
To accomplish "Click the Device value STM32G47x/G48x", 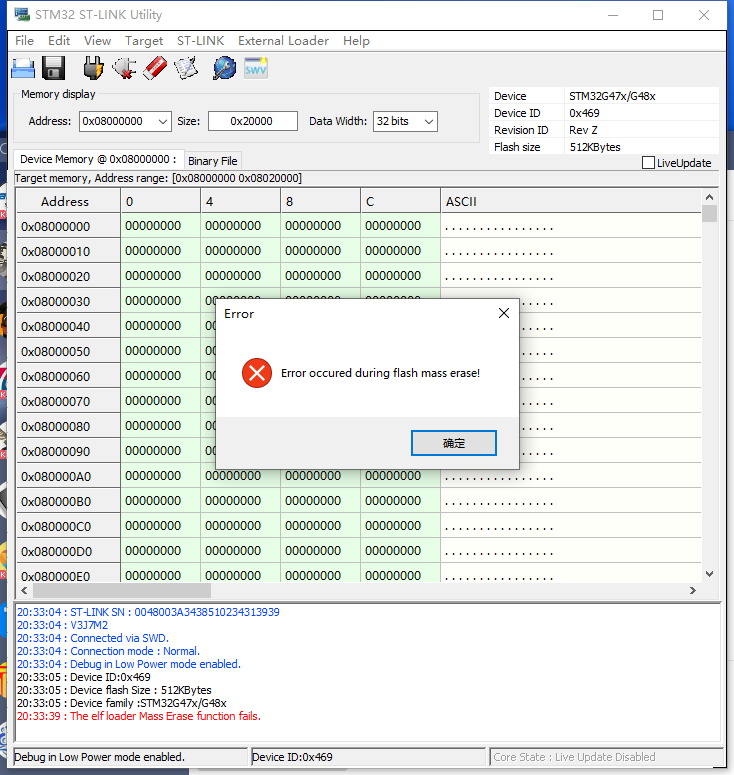I will click(x=612, y=96).
